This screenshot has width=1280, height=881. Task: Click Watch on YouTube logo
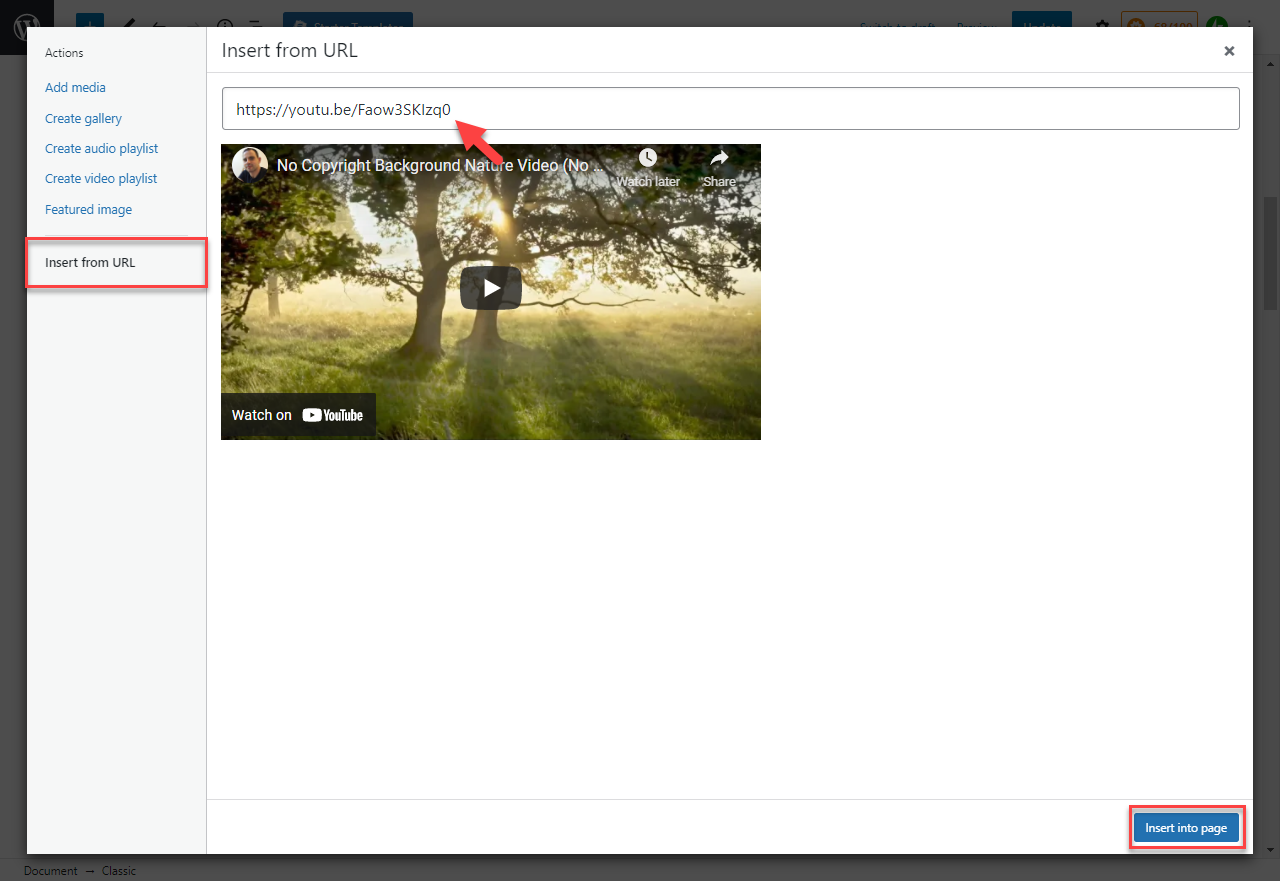click(298, 415)
